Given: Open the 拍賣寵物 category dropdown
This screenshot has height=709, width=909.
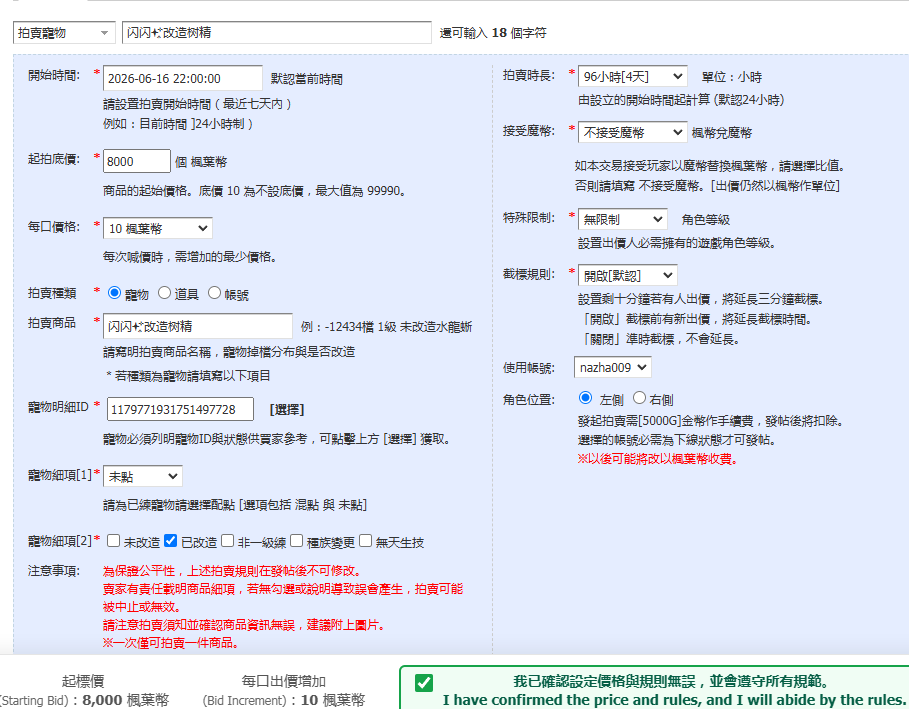Looking at the screenshot, I should coord(64,32).
